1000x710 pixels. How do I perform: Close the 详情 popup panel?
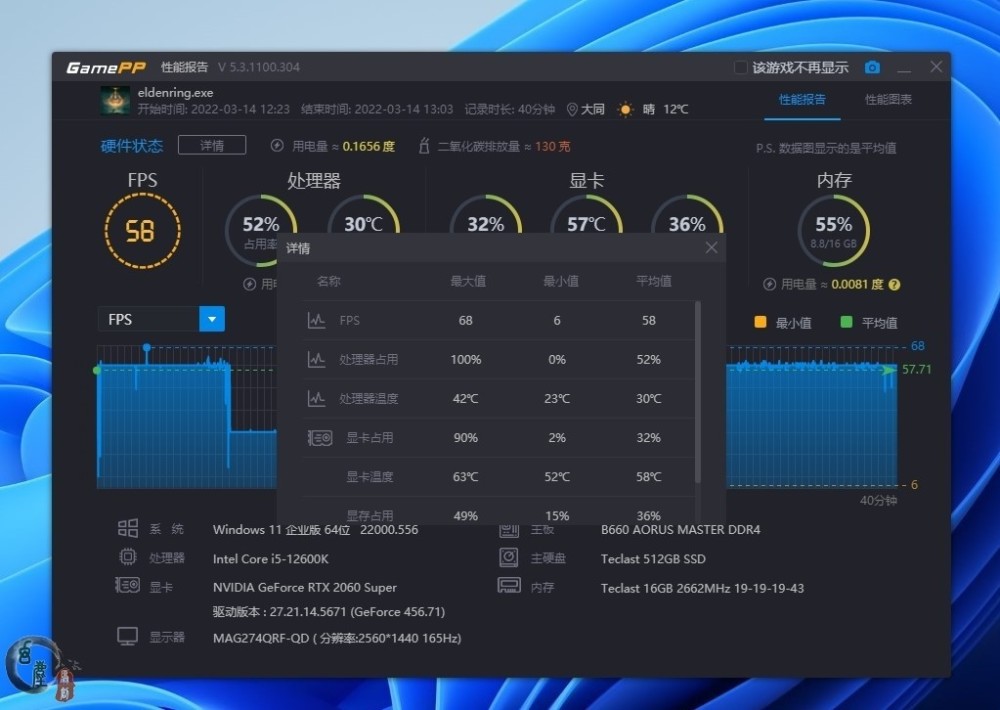(711, 248)
